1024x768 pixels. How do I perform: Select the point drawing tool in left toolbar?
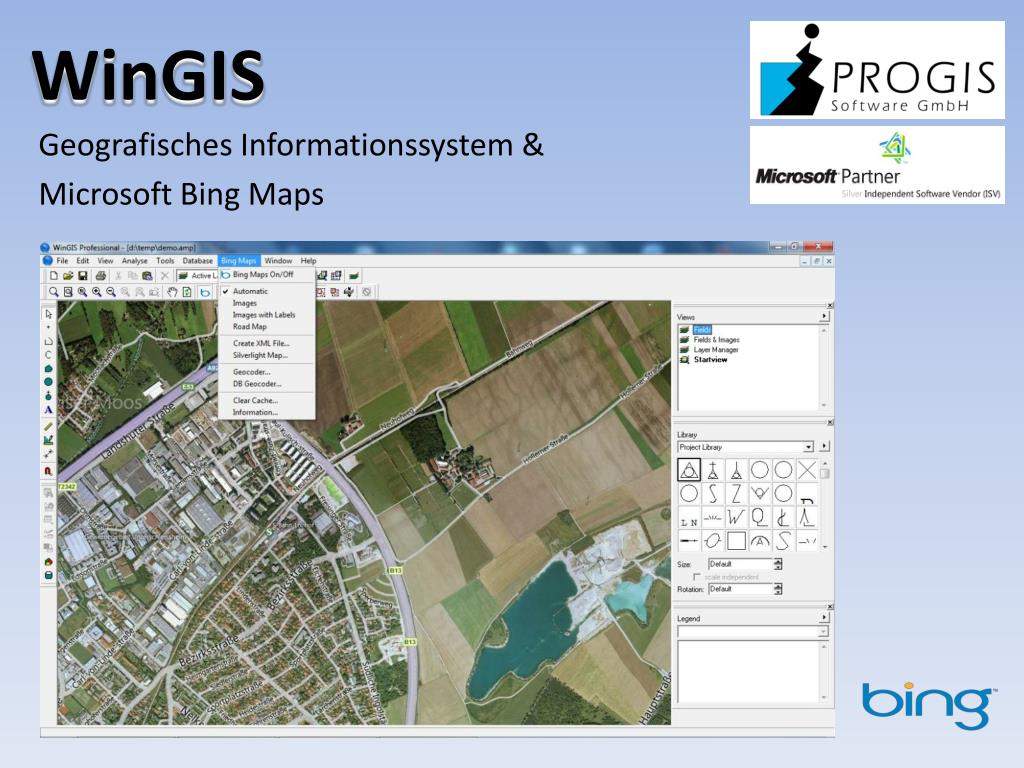point(48,328)
